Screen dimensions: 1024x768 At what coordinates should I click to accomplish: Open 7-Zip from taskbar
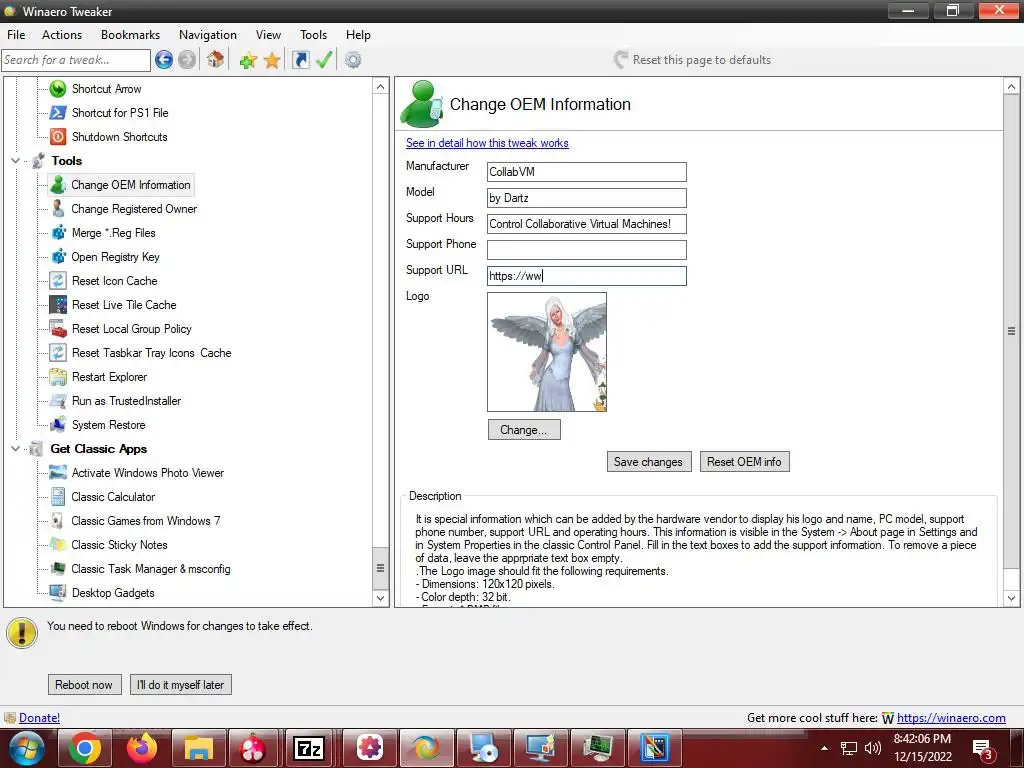click(x=308, y=748)
